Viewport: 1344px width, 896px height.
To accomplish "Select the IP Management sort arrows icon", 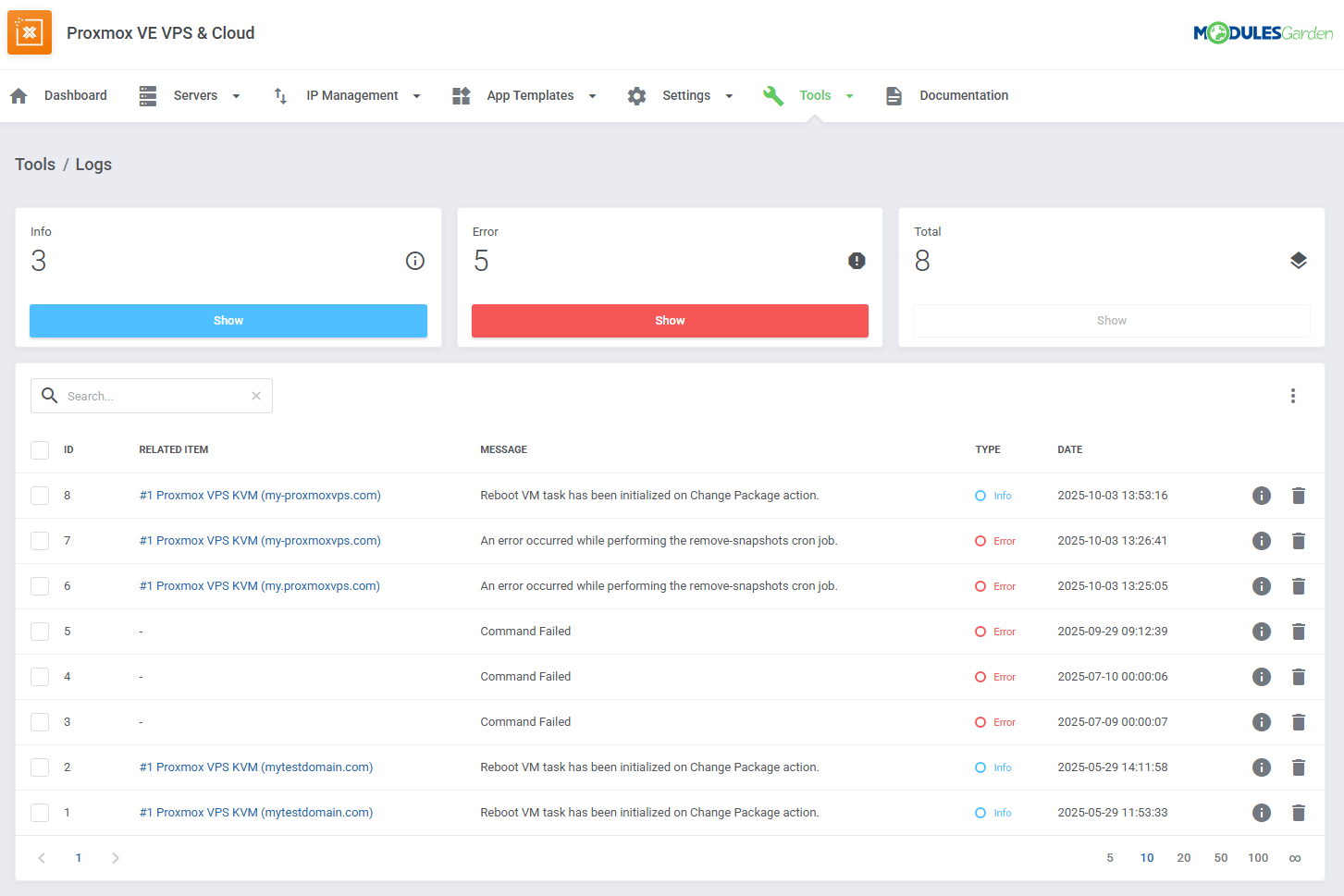I will coord(279,95).
